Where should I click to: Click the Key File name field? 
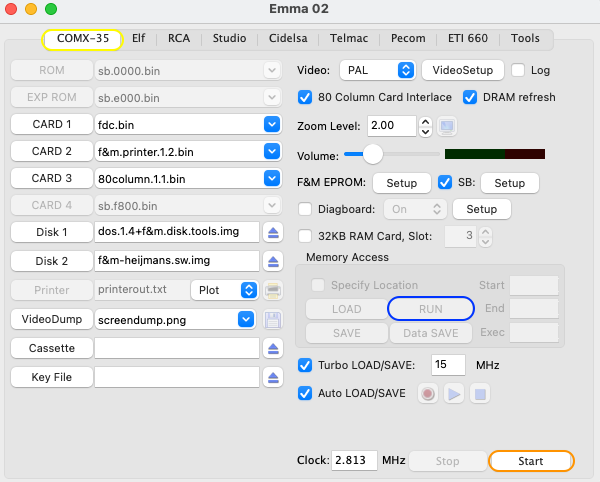177,377
